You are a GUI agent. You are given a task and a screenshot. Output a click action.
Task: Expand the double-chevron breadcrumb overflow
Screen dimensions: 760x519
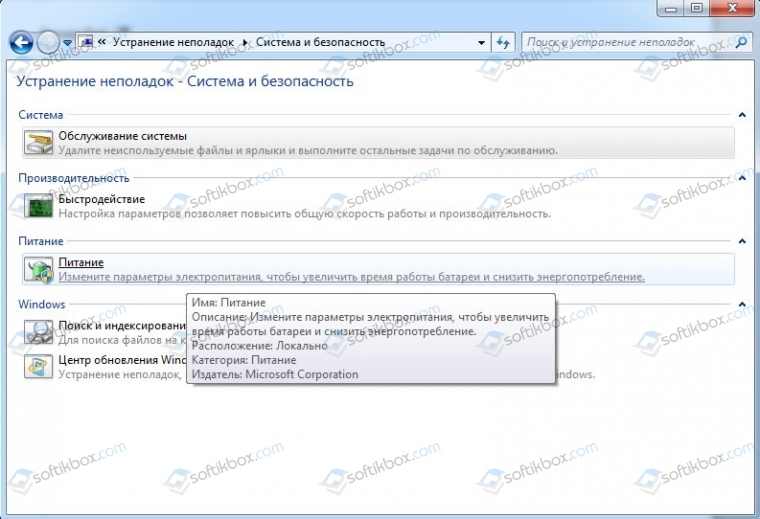(x=102, y=42)
